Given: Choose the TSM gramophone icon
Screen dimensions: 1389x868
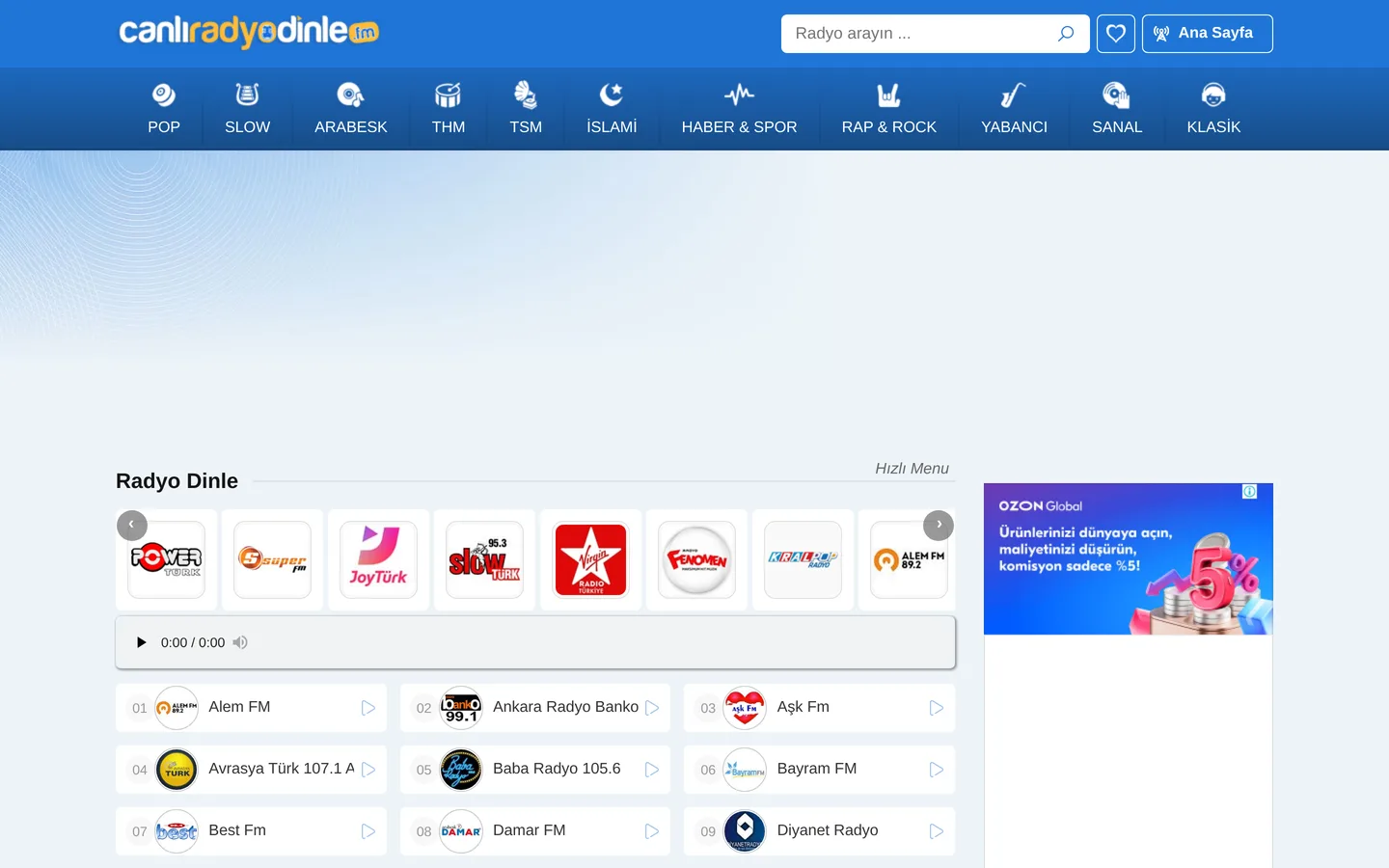Looking at the screenshot, I should pyautogui.click(x=526, y=95).
